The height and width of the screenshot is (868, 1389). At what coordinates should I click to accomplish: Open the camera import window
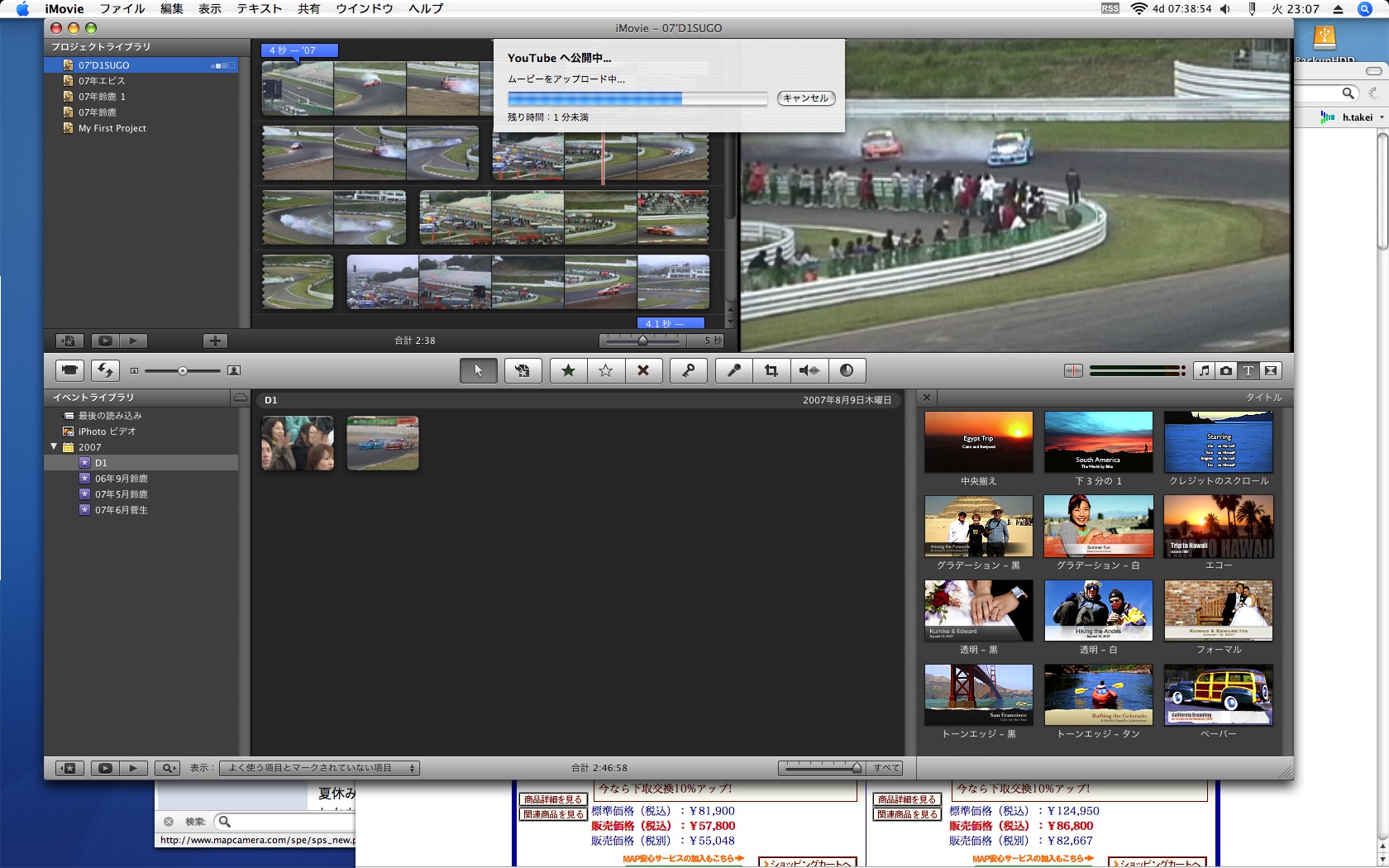[x=69, y=370]
